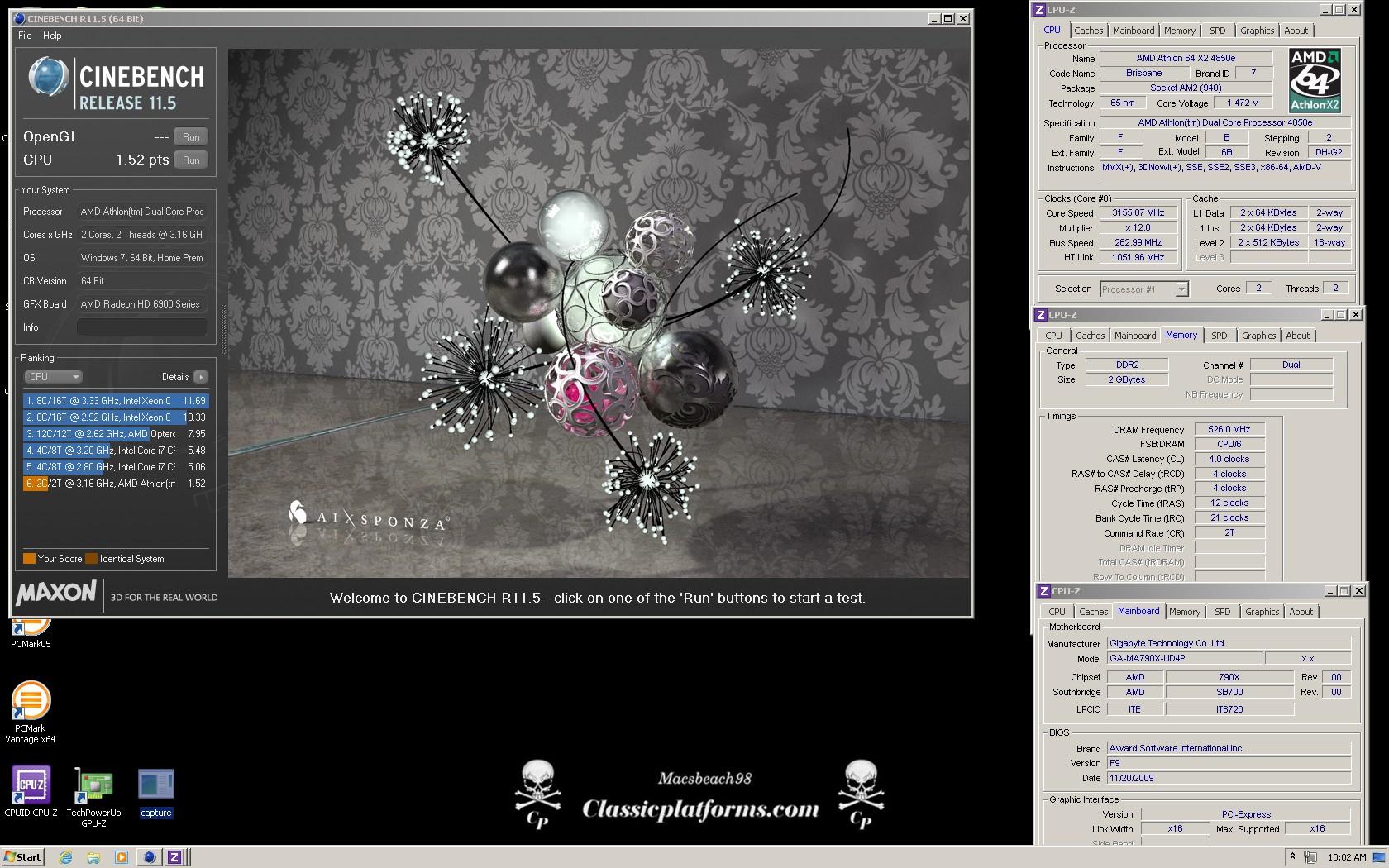1389x868 pixels.
Task: Switch to CPU tab in middle CPU-Z window
Action: pyautogui.click(x=1053, y=336)
